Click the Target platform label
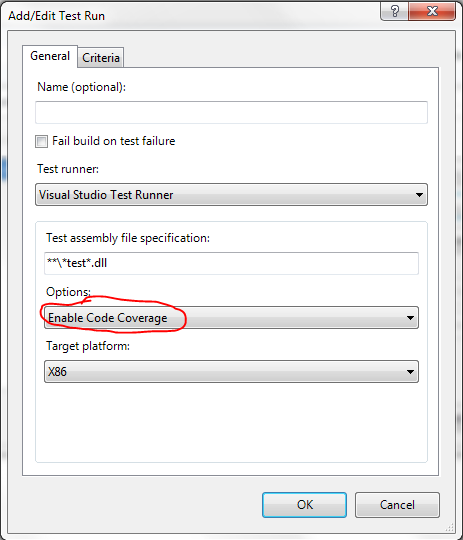The height and width of the screenshot is (540, 463). pyautogui.click(x=88, y=346)
